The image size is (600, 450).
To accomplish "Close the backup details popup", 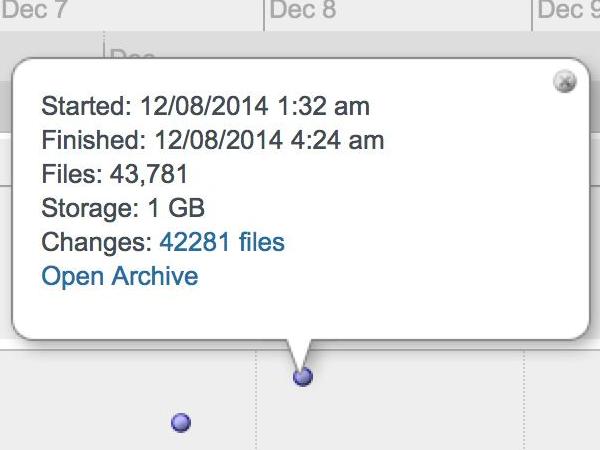I will pos(565,81).
